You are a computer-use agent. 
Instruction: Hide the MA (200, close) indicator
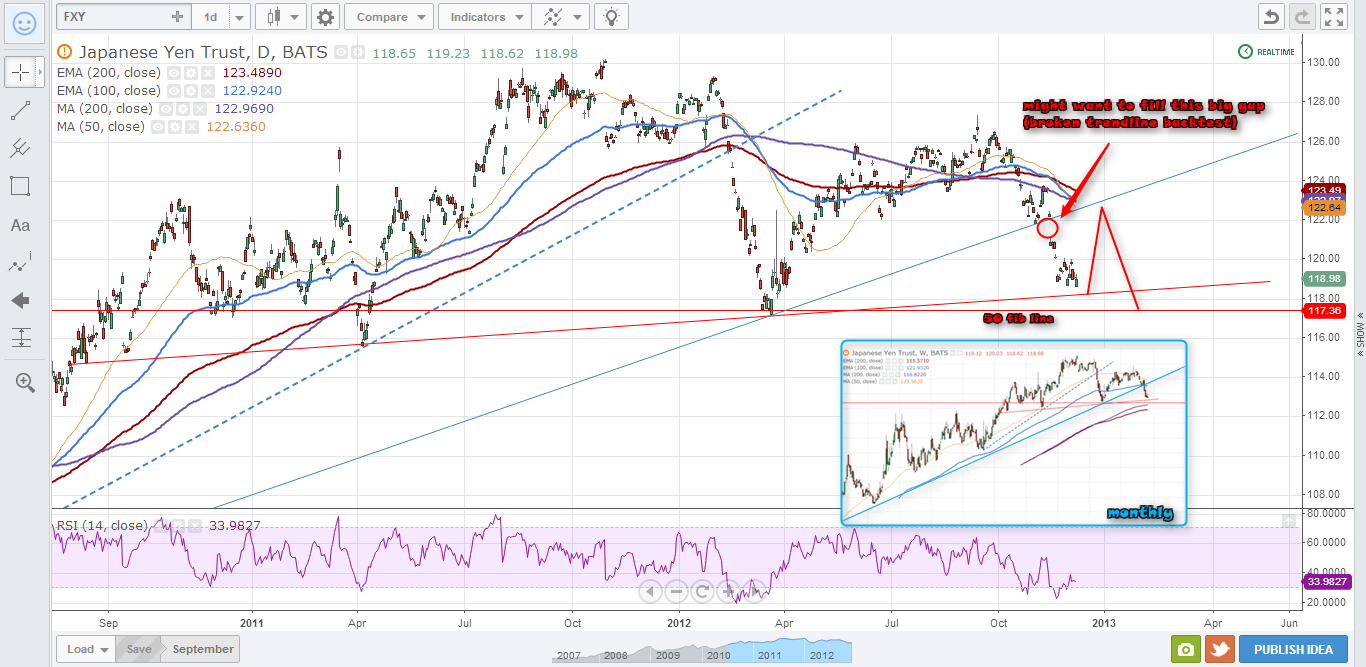pyautogui.click(x=166, y=109)
